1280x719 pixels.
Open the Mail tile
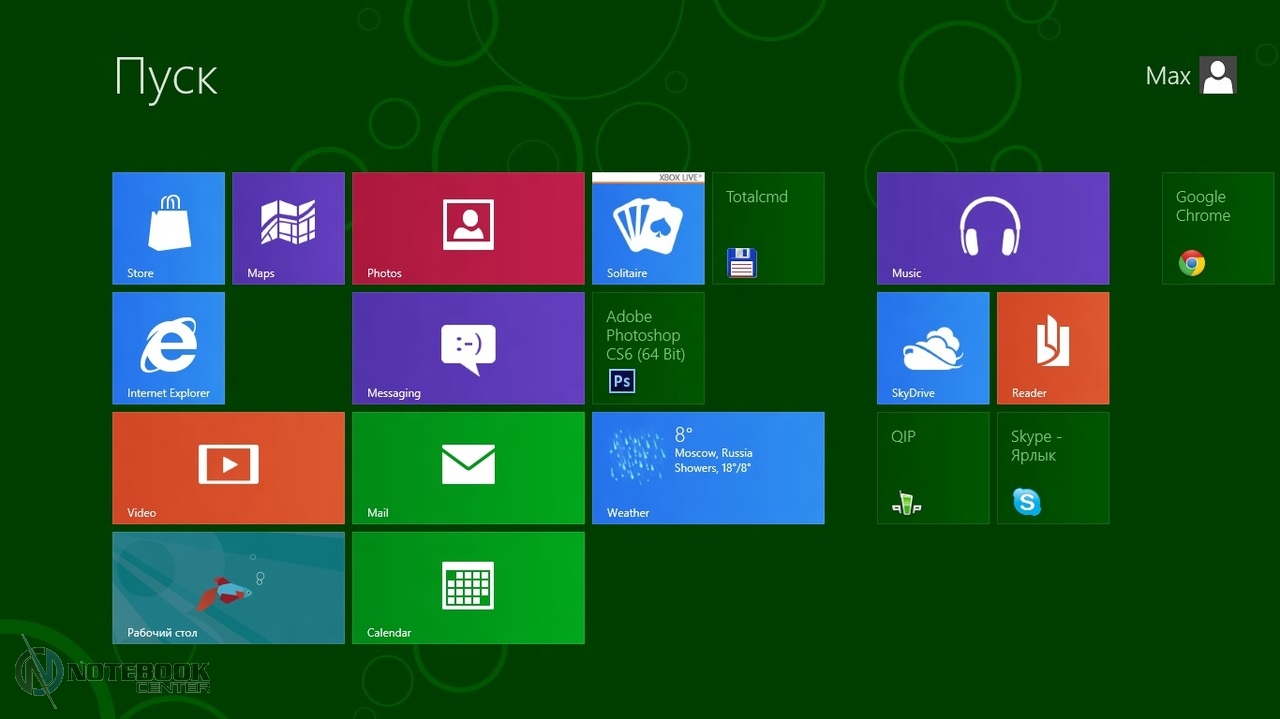pyautogui.click(x=468, y=468)
